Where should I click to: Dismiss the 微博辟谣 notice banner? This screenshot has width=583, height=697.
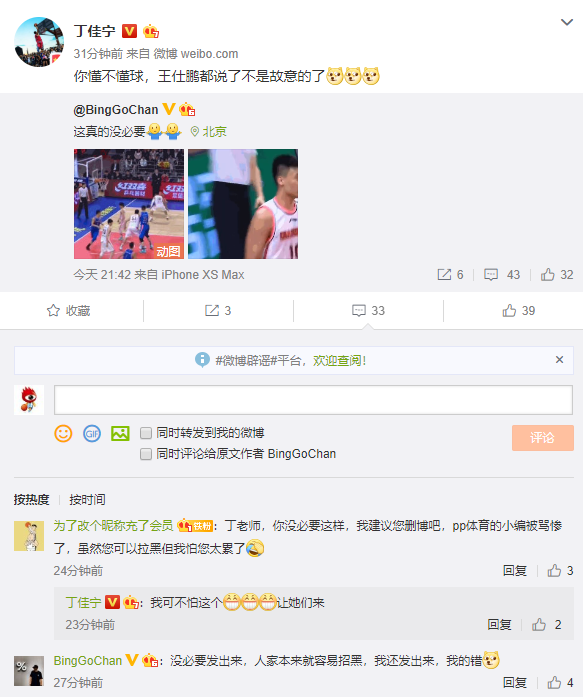(559, 360)
